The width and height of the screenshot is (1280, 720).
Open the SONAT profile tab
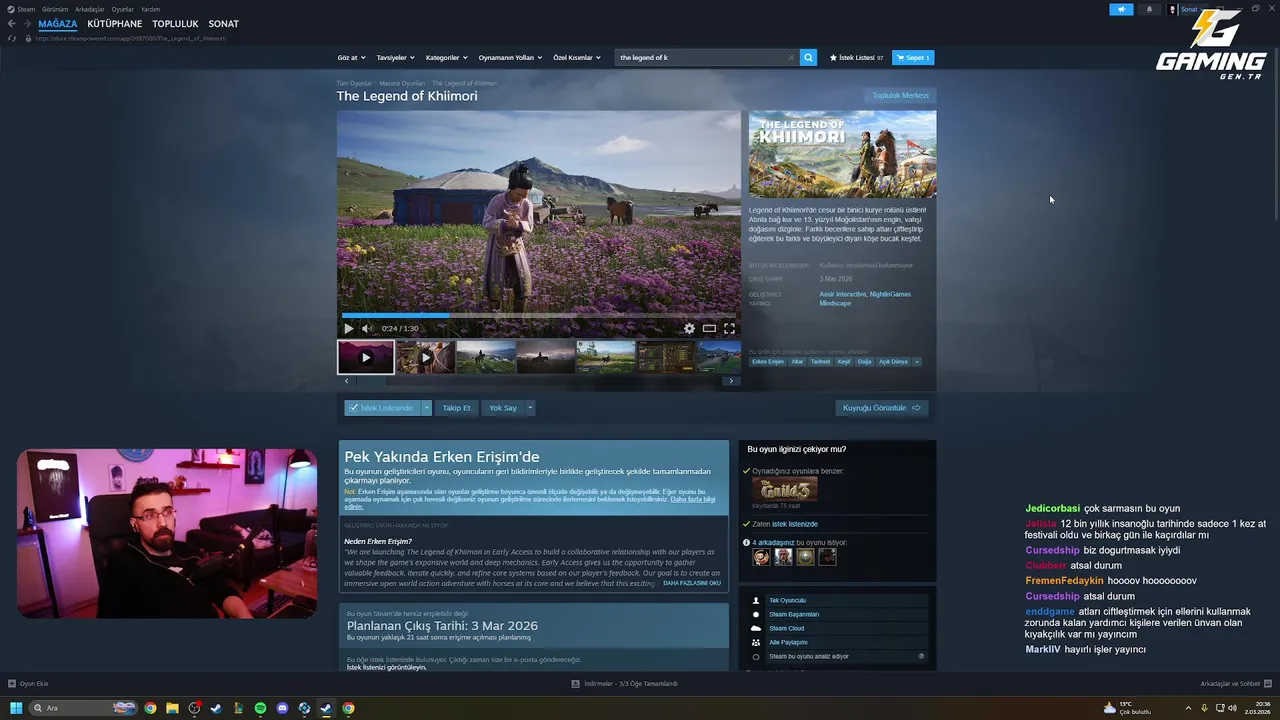(223, 23)
